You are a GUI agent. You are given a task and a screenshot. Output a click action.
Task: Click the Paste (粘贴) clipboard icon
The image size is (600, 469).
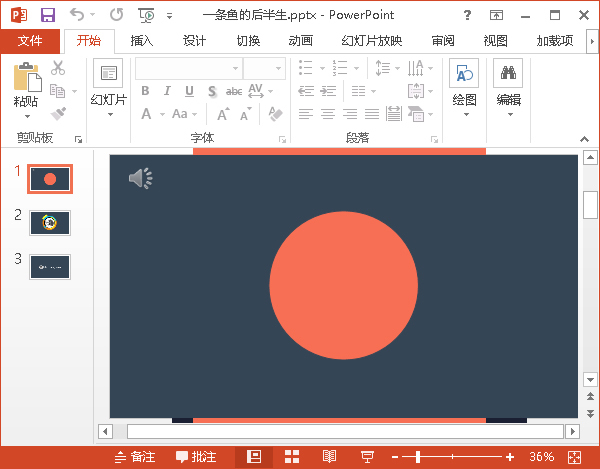click(x=27, y=85)
